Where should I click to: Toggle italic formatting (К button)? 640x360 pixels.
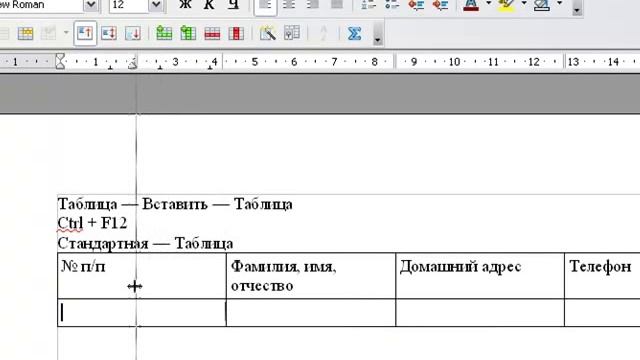click(209, 5)
